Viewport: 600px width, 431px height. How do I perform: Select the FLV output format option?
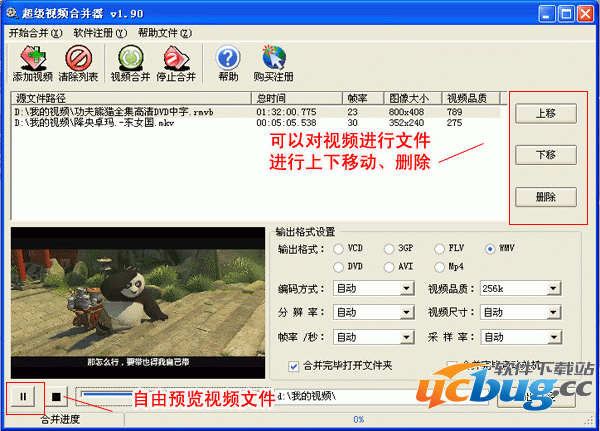pyautogui.click(x=441, y=249)
